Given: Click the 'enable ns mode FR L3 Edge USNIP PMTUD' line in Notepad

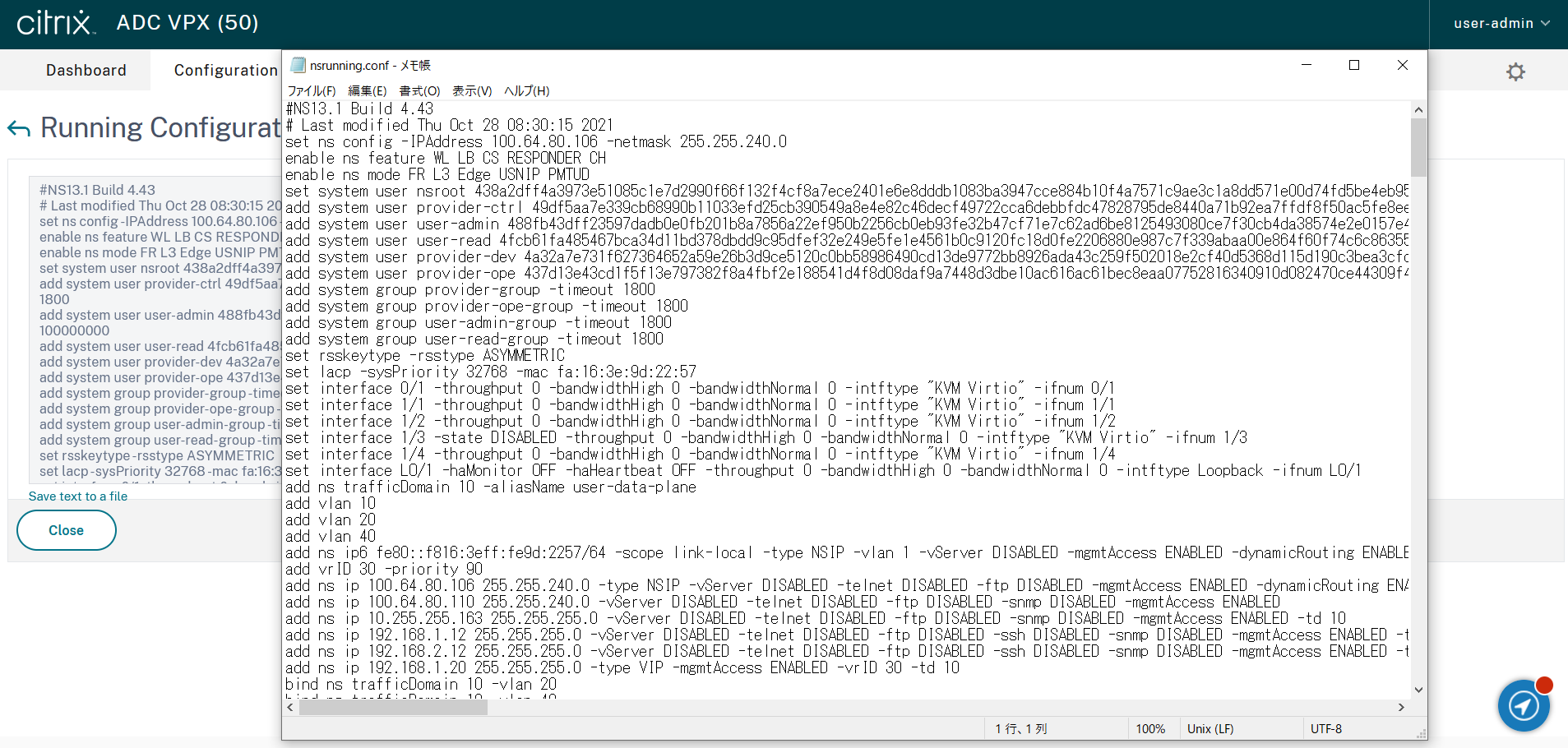Looking at the screenshot, I should [437, 174].
